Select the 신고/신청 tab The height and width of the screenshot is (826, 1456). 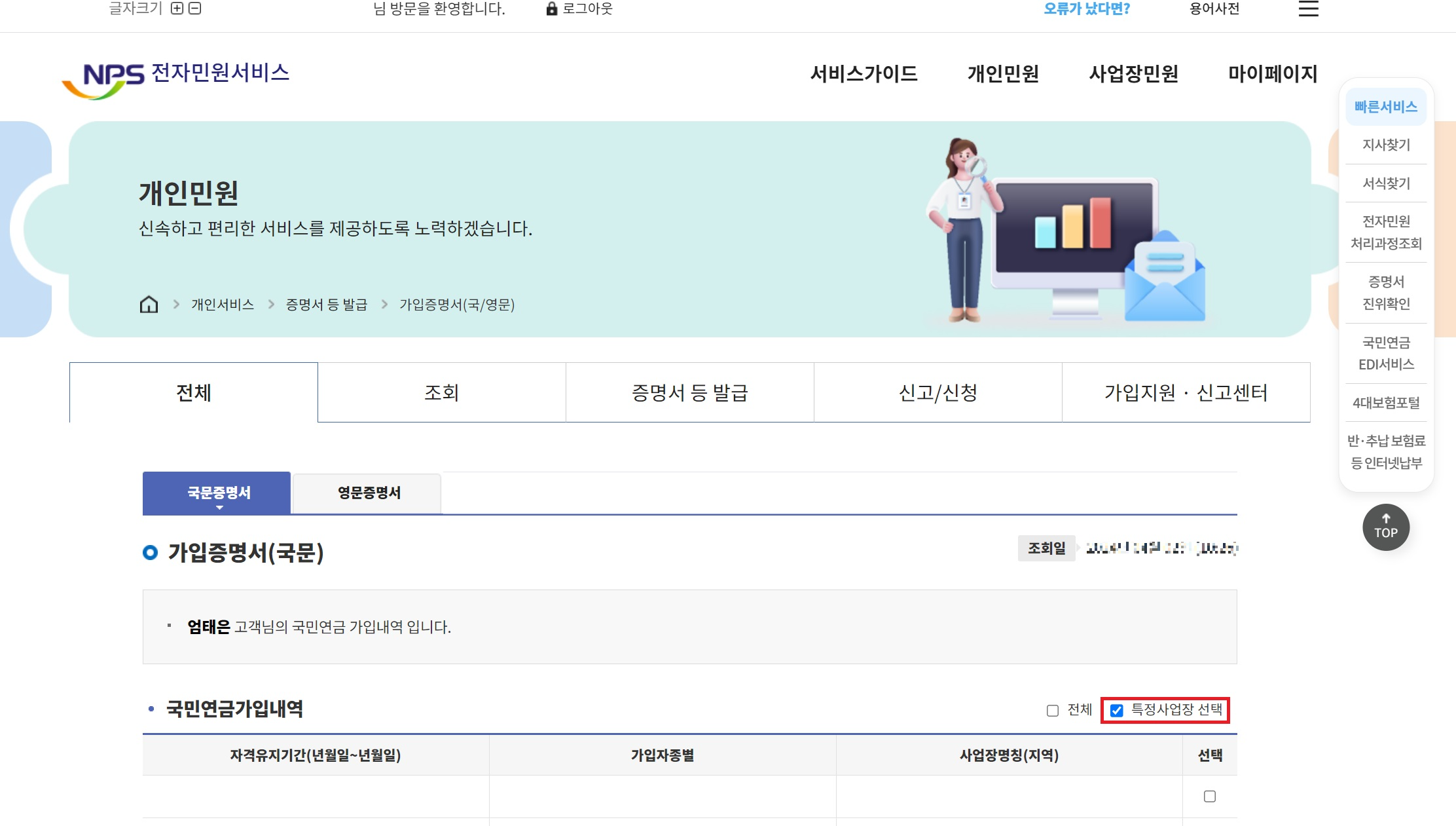937,393
